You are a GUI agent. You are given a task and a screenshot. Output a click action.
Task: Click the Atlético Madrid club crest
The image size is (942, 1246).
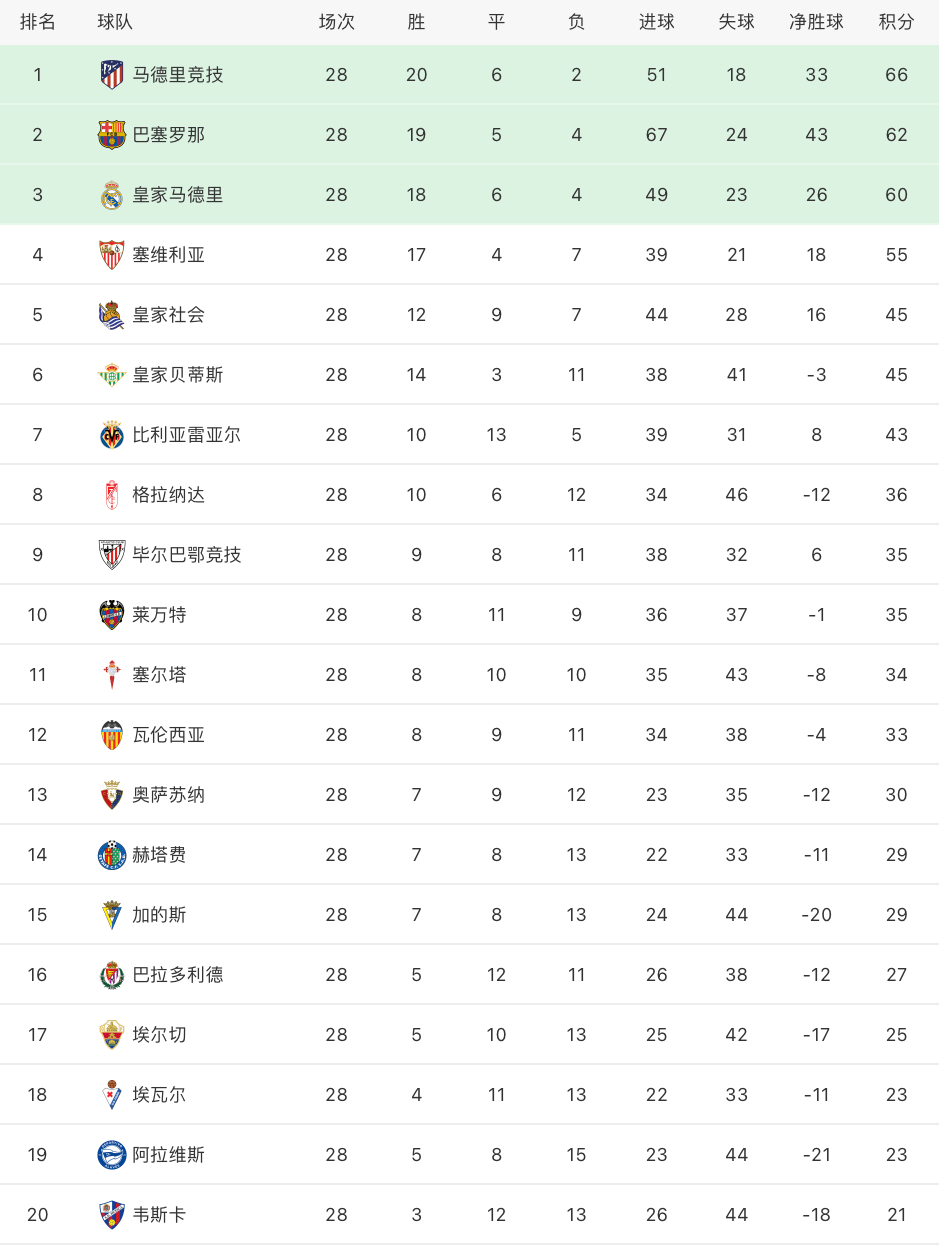112,74
